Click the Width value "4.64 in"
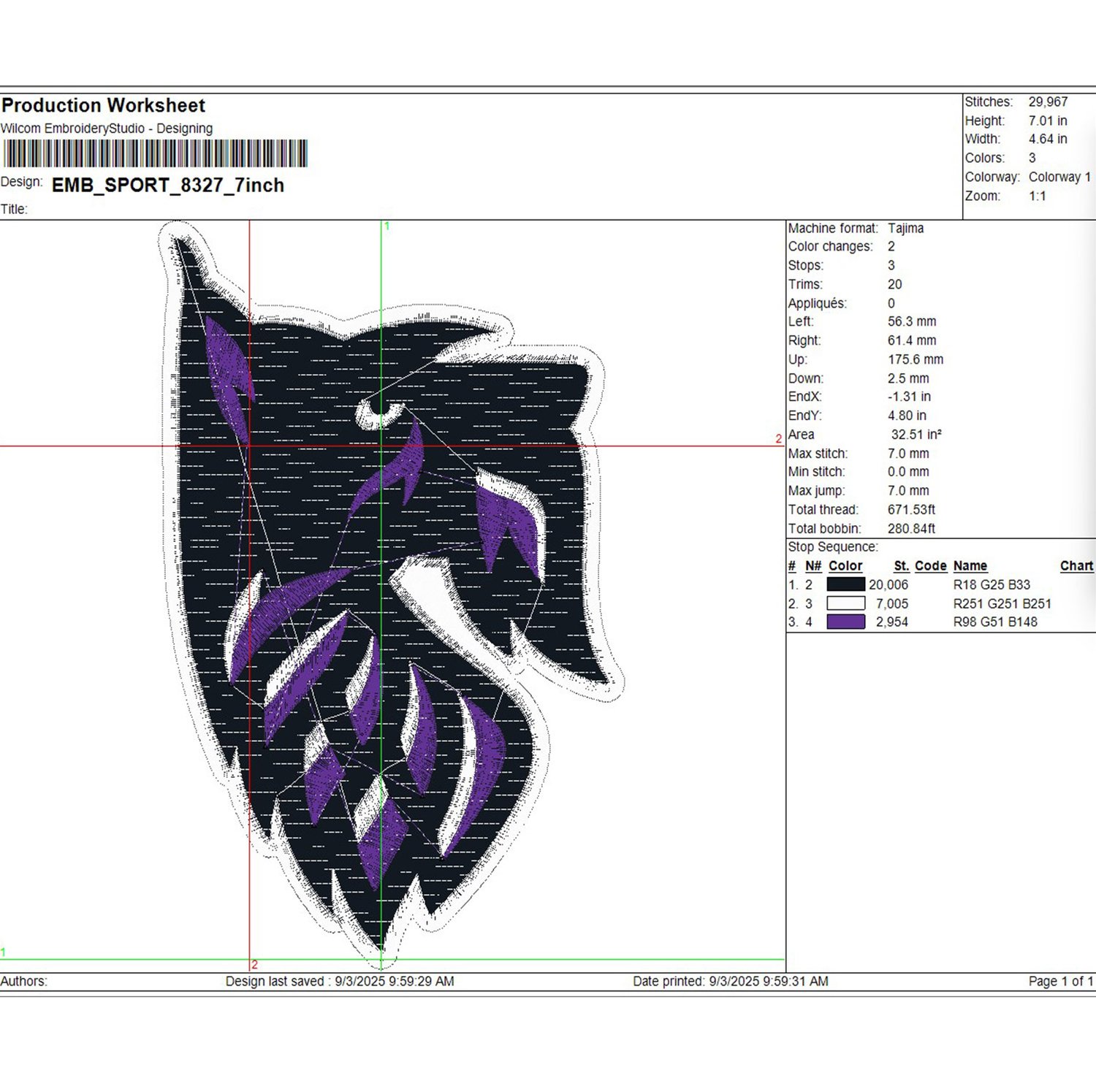 1048,139
